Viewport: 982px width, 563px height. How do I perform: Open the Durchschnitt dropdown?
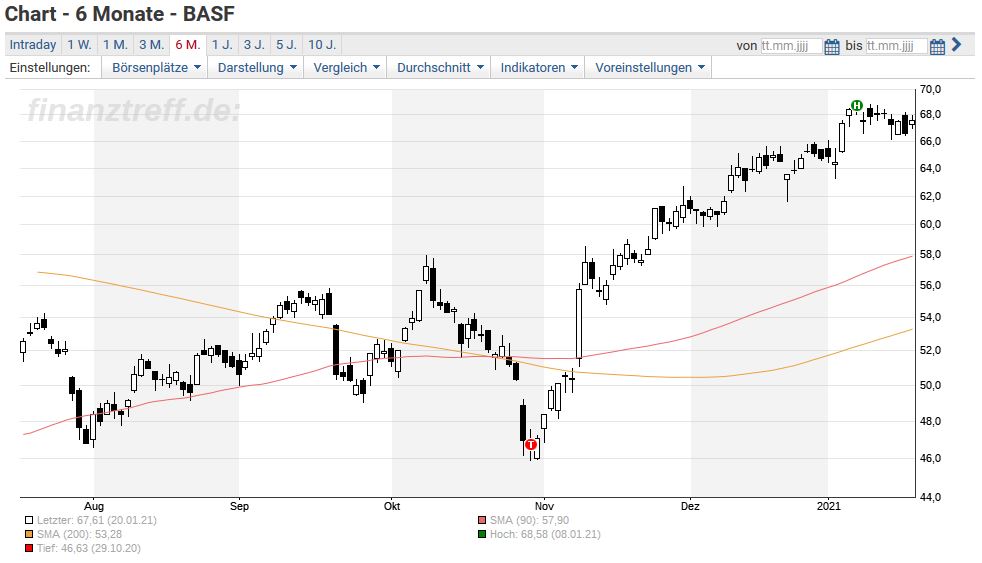(440, 68)
